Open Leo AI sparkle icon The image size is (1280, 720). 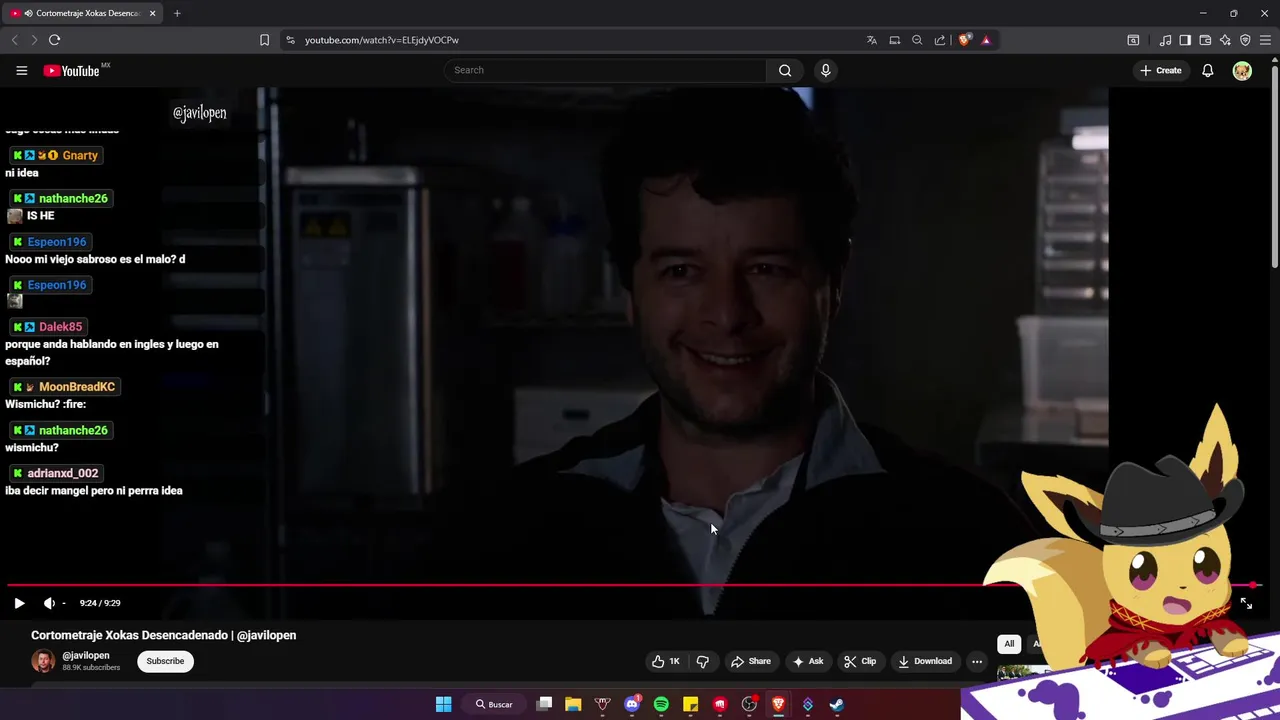point(1225,40)
